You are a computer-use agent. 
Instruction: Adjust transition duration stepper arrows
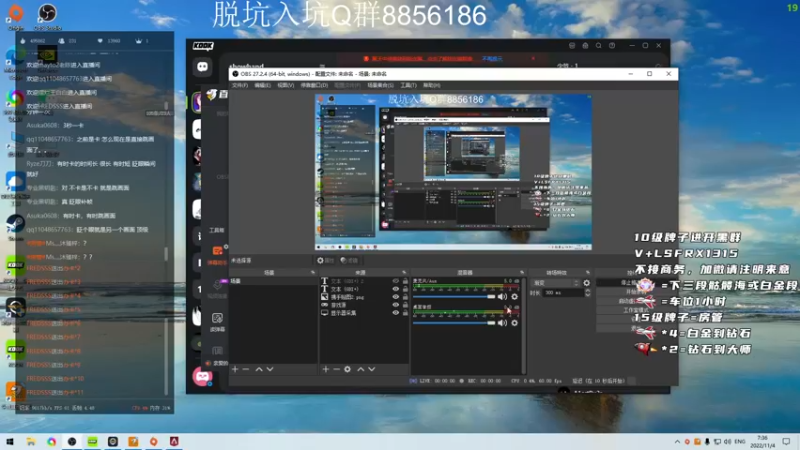(587, 293)
